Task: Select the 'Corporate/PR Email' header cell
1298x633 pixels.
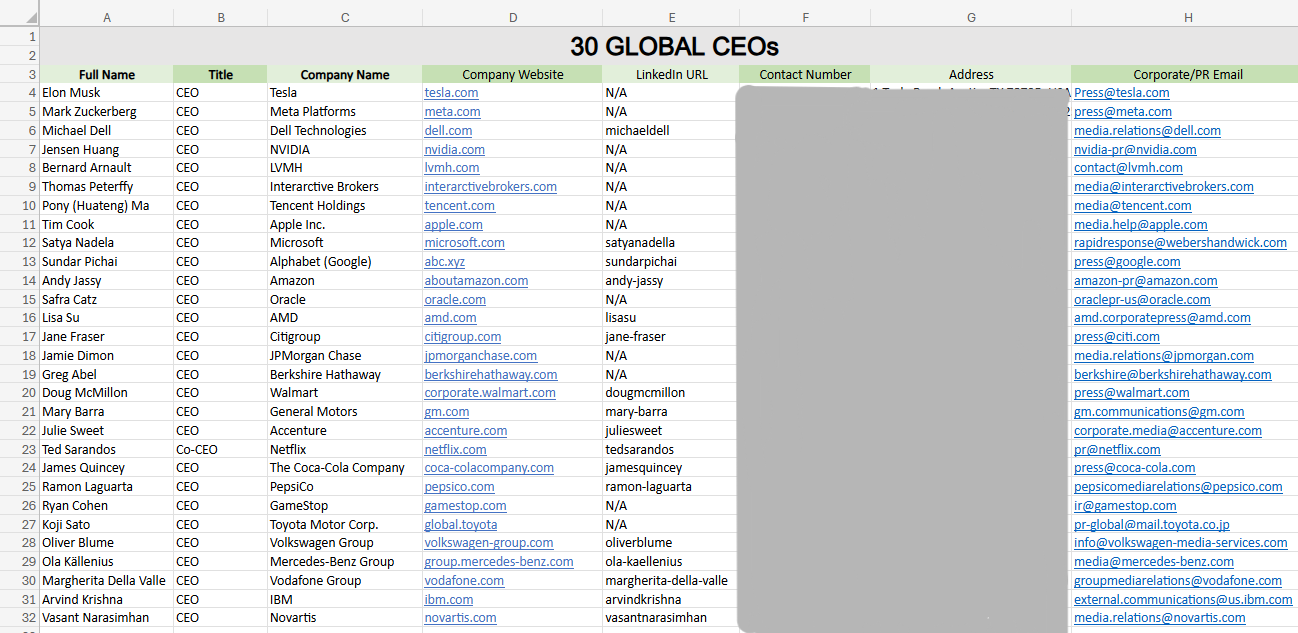Action: 1187,74
